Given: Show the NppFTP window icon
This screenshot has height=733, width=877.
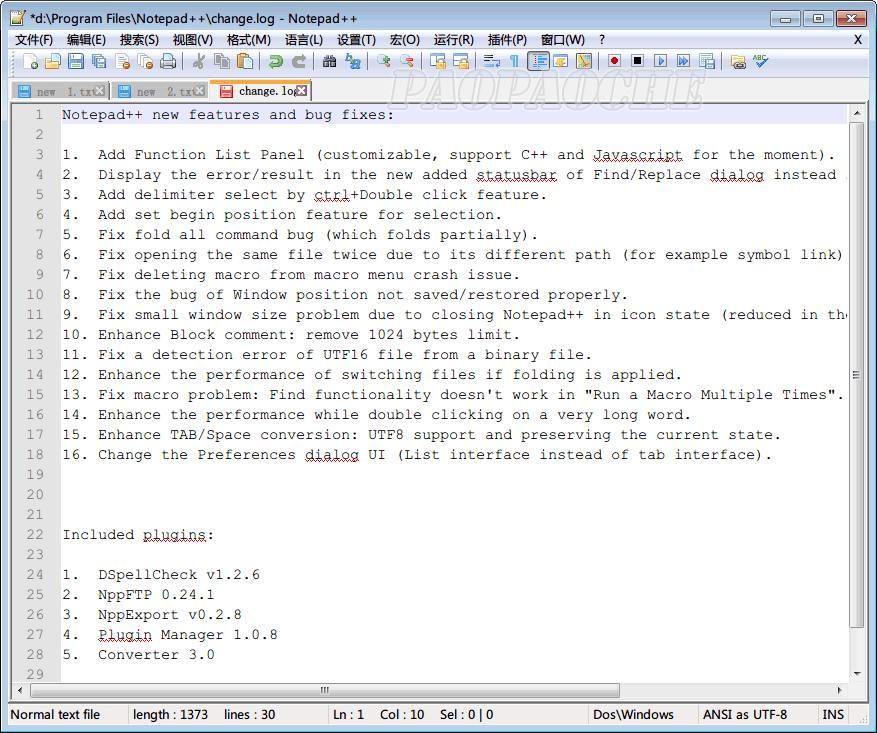Looking at the screenshot, I should pyautogui.click(x=738, y=61).
